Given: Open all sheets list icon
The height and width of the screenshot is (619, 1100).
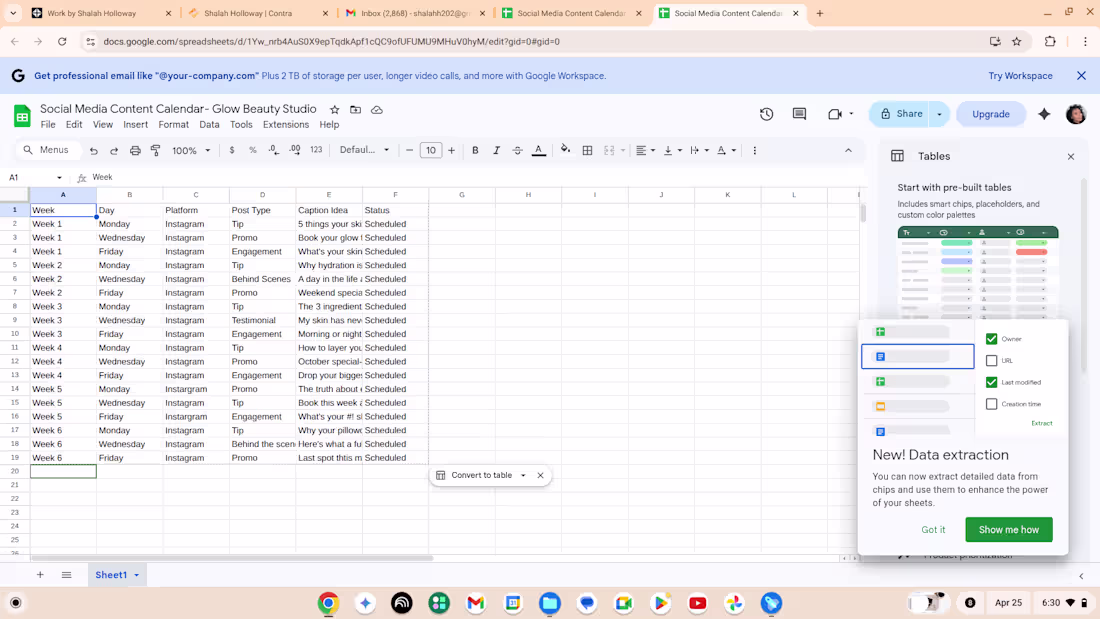Looking at the screenshot, I should tap(66, 575).
